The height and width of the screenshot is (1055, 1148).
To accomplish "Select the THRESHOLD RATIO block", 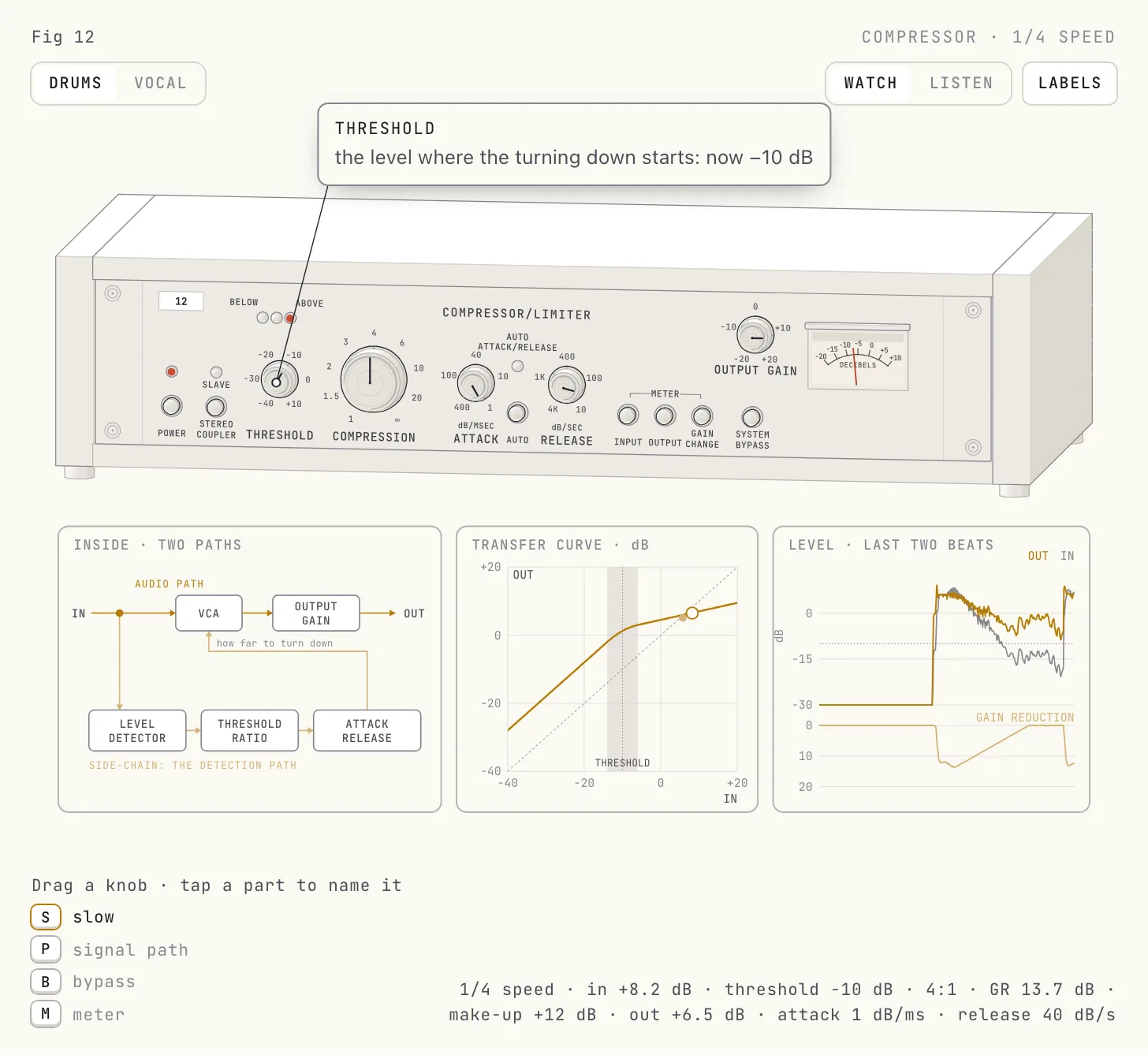I will [x=250, y=731].
